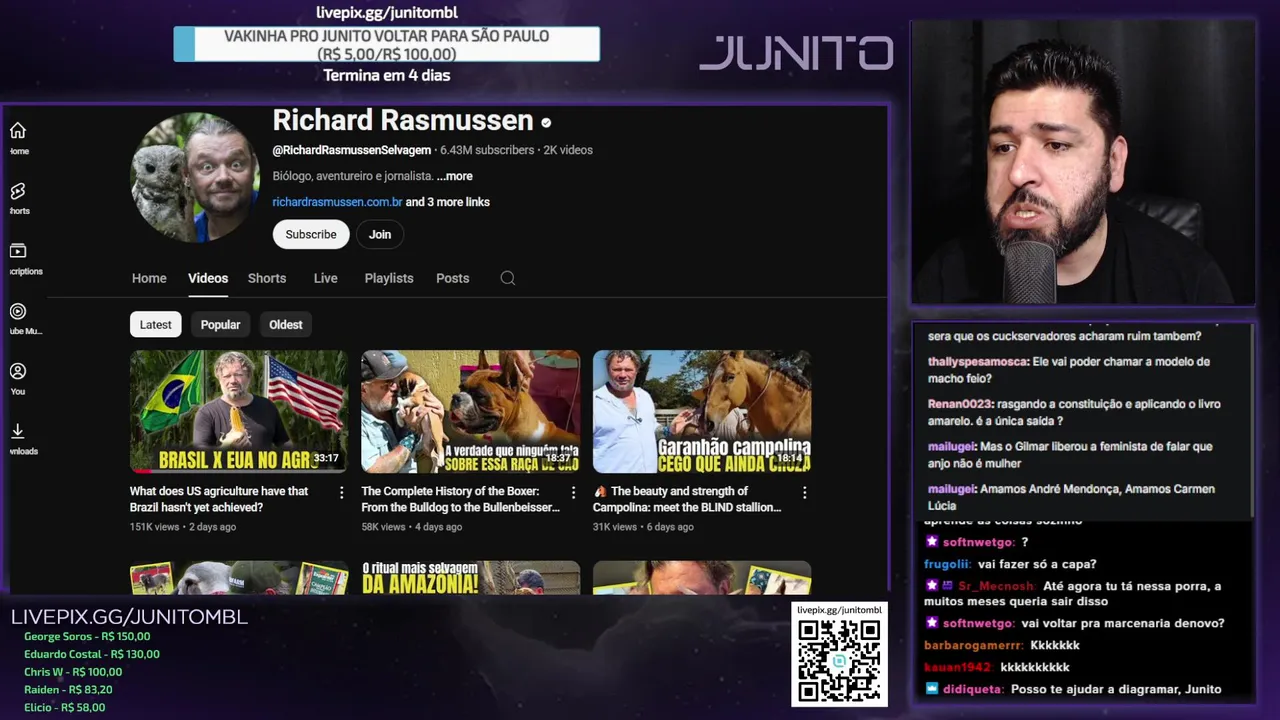Open the You section in the sidebar

pyautogui.click(x=18, y=379)
